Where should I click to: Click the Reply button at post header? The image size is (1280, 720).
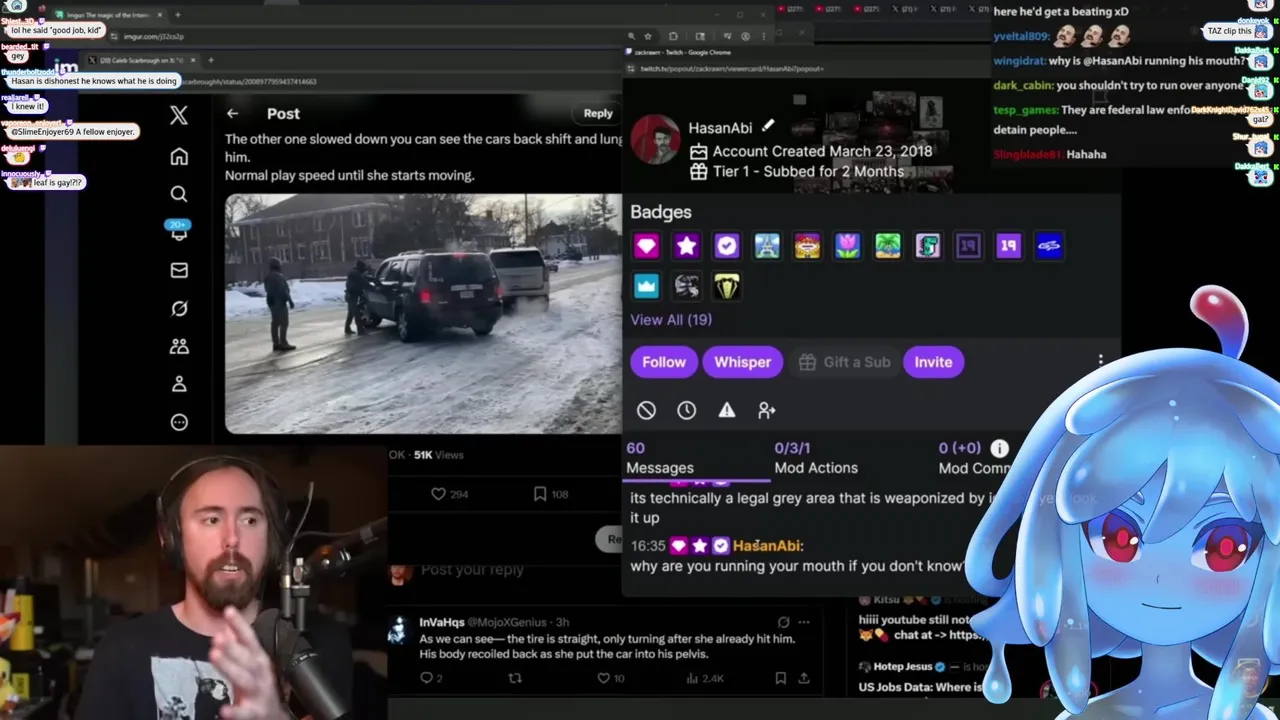coord(598,113)
